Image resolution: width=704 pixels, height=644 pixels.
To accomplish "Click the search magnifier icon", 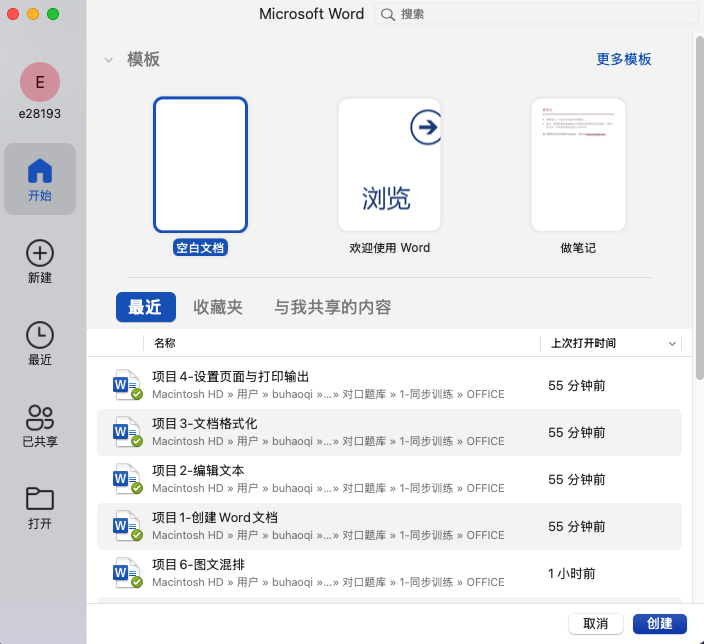I will point(387,14).
